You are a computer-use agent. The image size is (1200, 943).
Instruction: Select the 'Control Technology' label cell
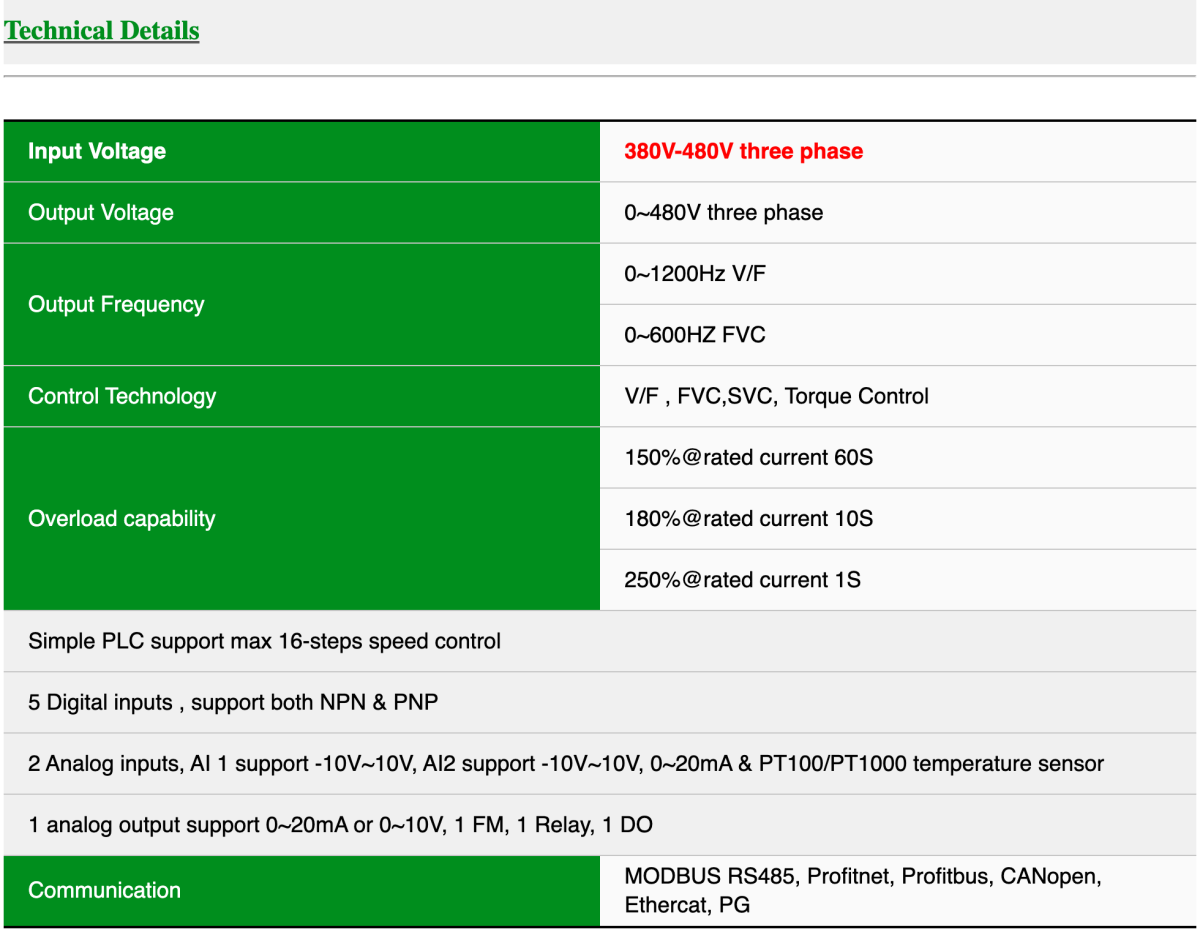pyautogui.click(x=302, y=396)
